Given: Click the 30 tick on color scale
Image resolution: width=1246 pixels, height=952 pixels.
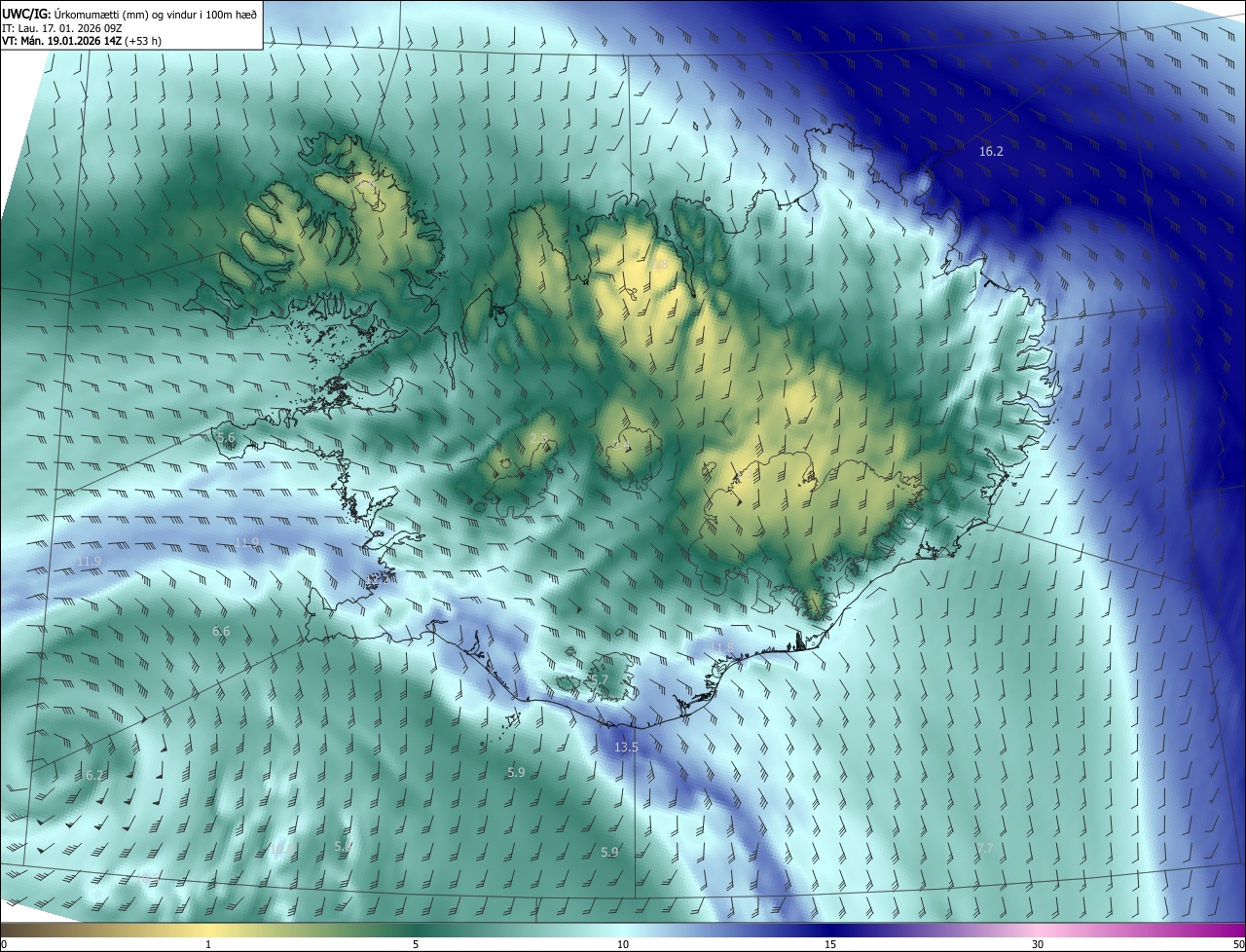Looking at the screenshot, I should [x=1038, y=944].
